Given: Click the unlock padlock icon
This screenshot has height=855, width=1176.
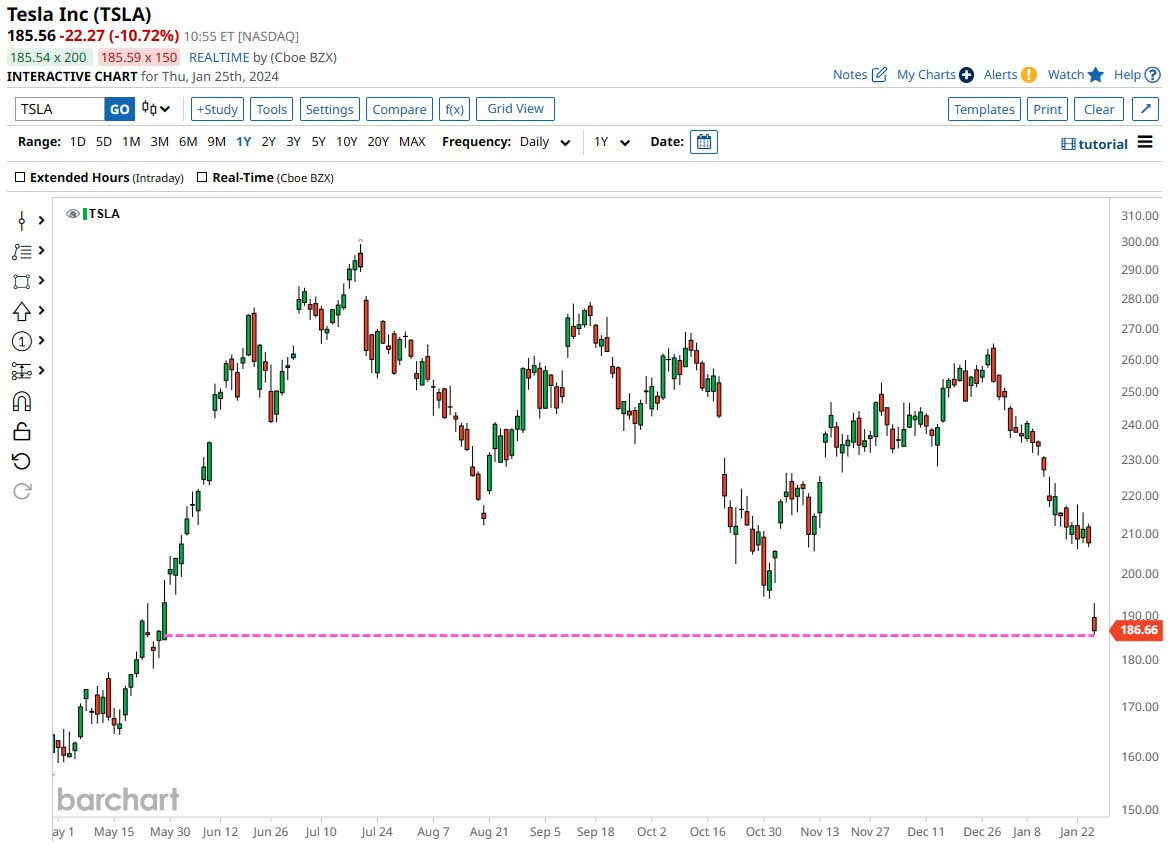Looking at the screenshot, I should pos(21,431).
